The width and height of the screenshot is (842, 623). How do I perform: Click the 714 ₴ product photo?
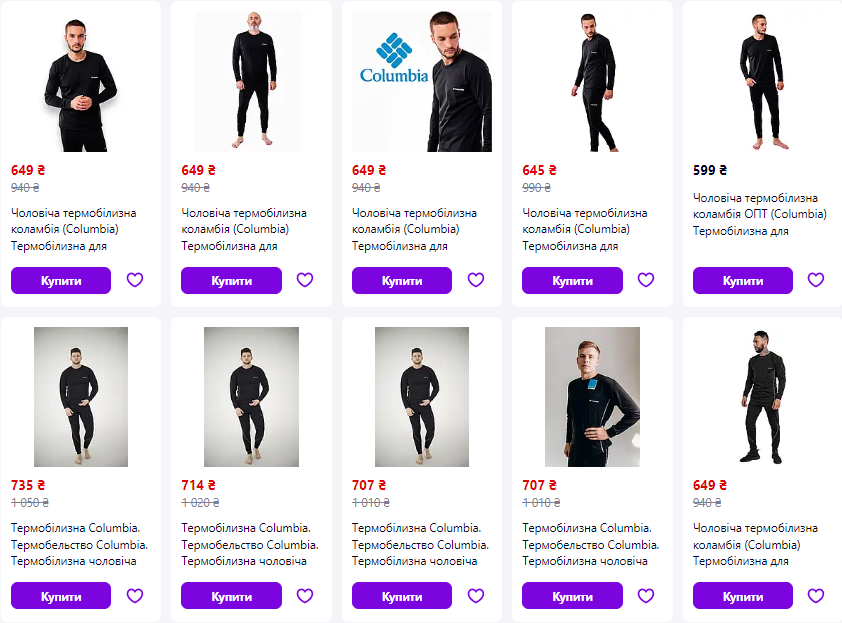point(251,397)
